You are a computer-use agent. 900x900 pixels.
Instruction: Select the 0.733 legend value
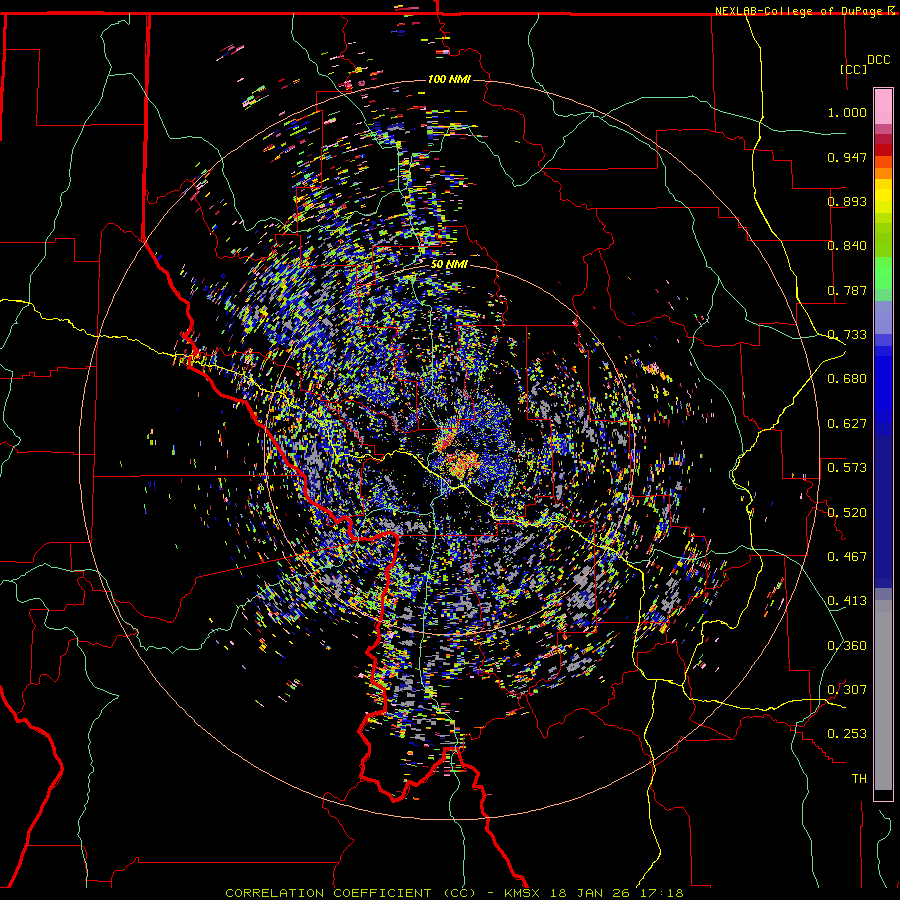tap(847, 335)
